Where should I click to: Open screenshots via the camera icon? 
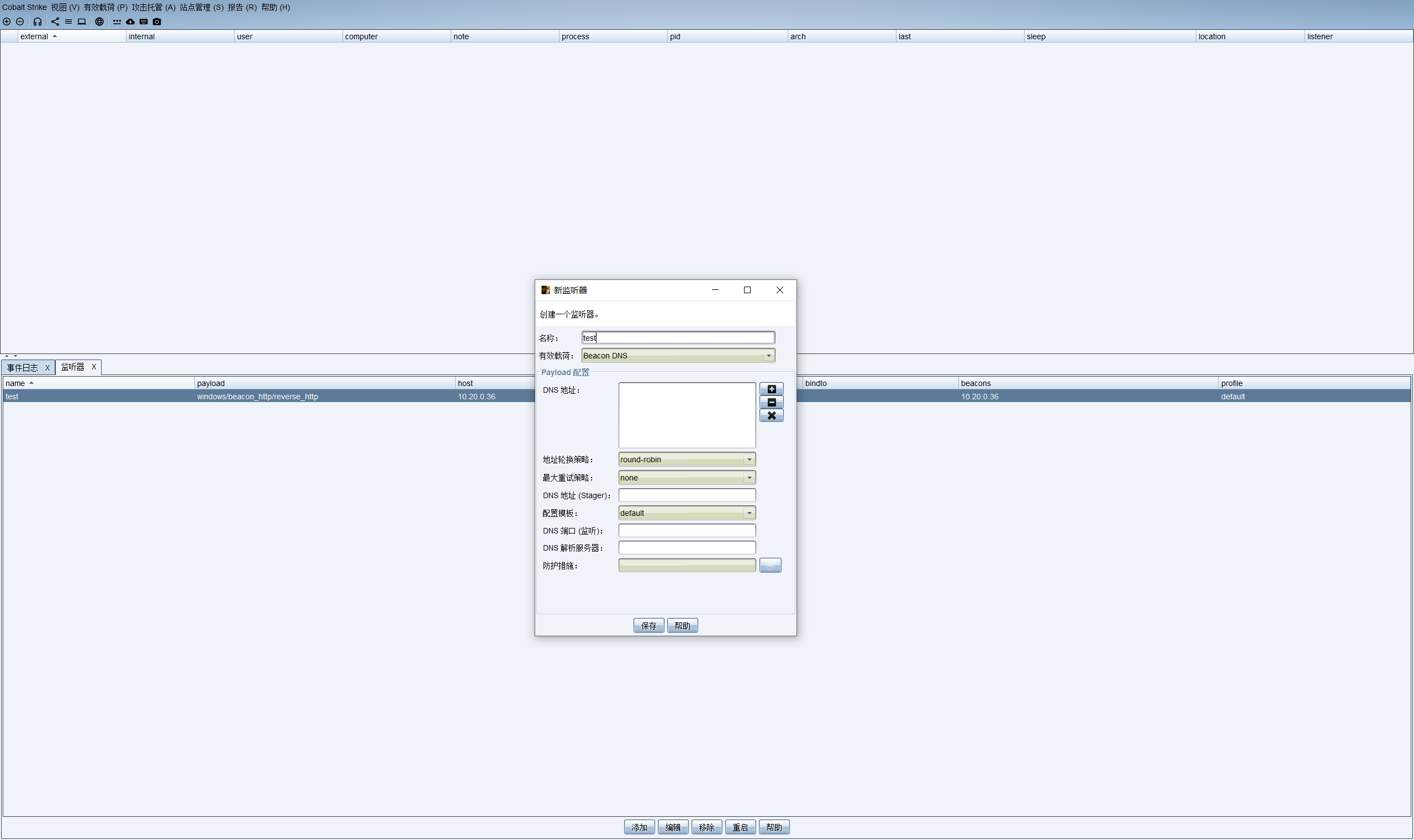tap(157, 22)
